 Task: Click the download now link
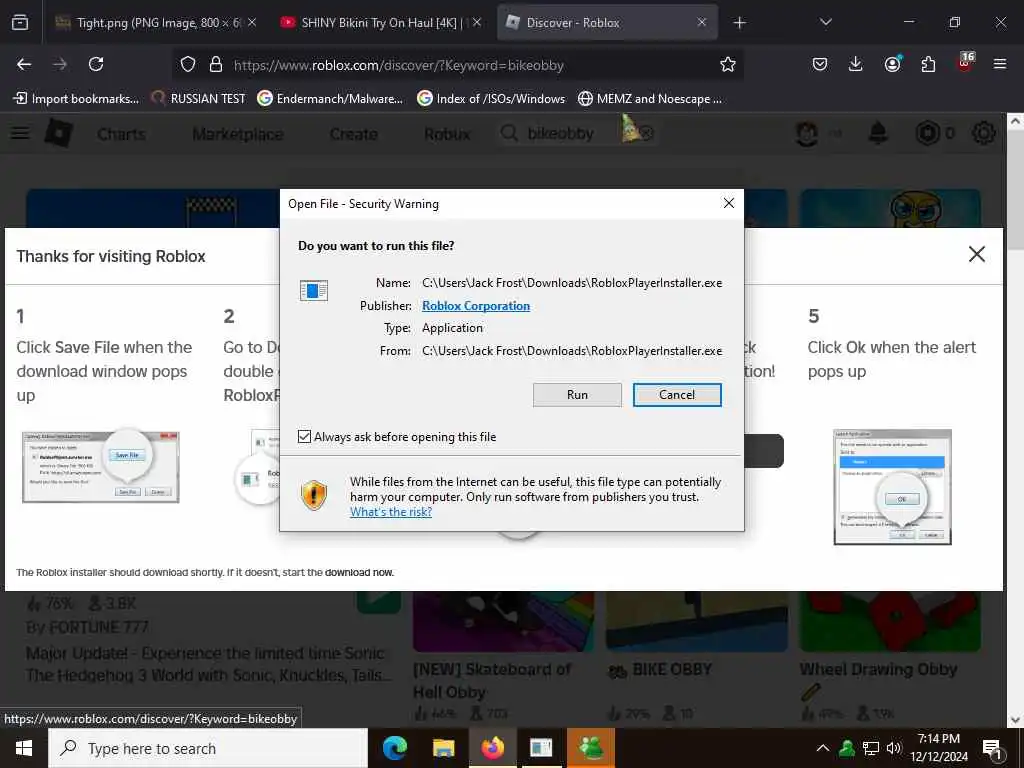(x=359, y=572)
